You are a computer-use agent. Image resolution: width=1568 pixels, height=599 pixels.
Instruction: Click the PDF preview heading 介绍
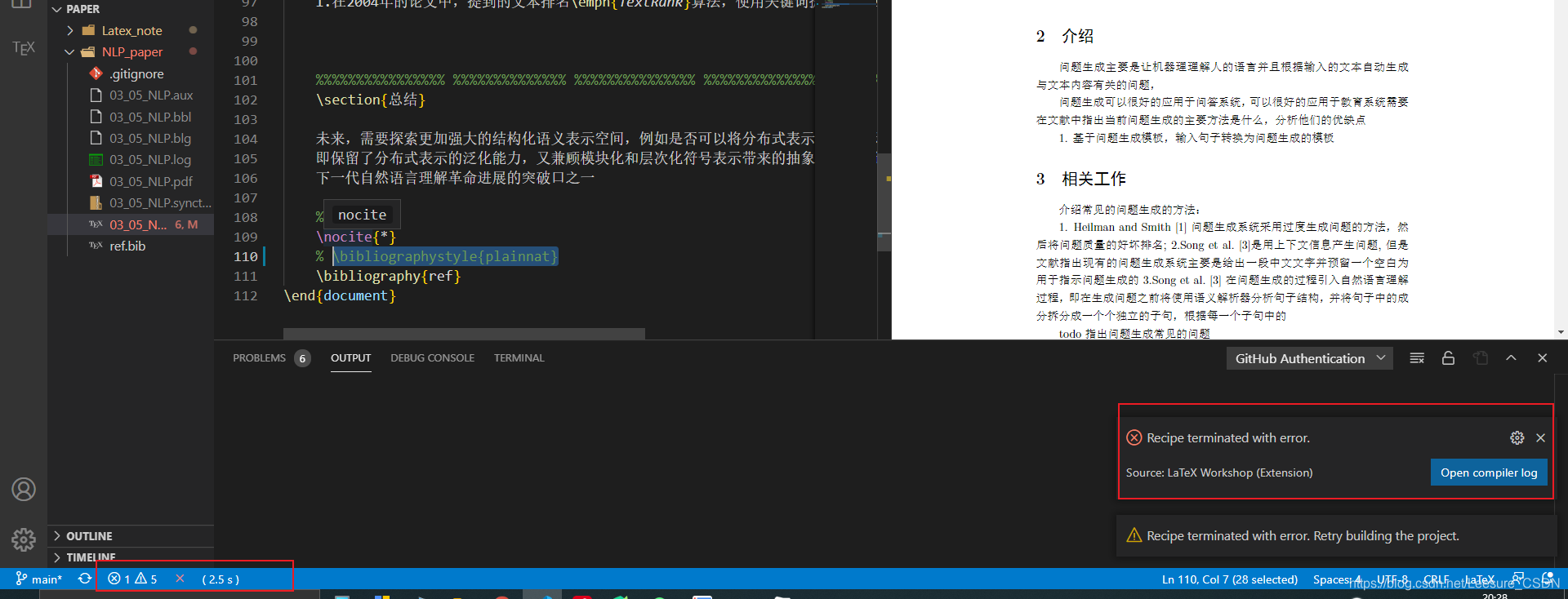click(x=1077, y=36)
